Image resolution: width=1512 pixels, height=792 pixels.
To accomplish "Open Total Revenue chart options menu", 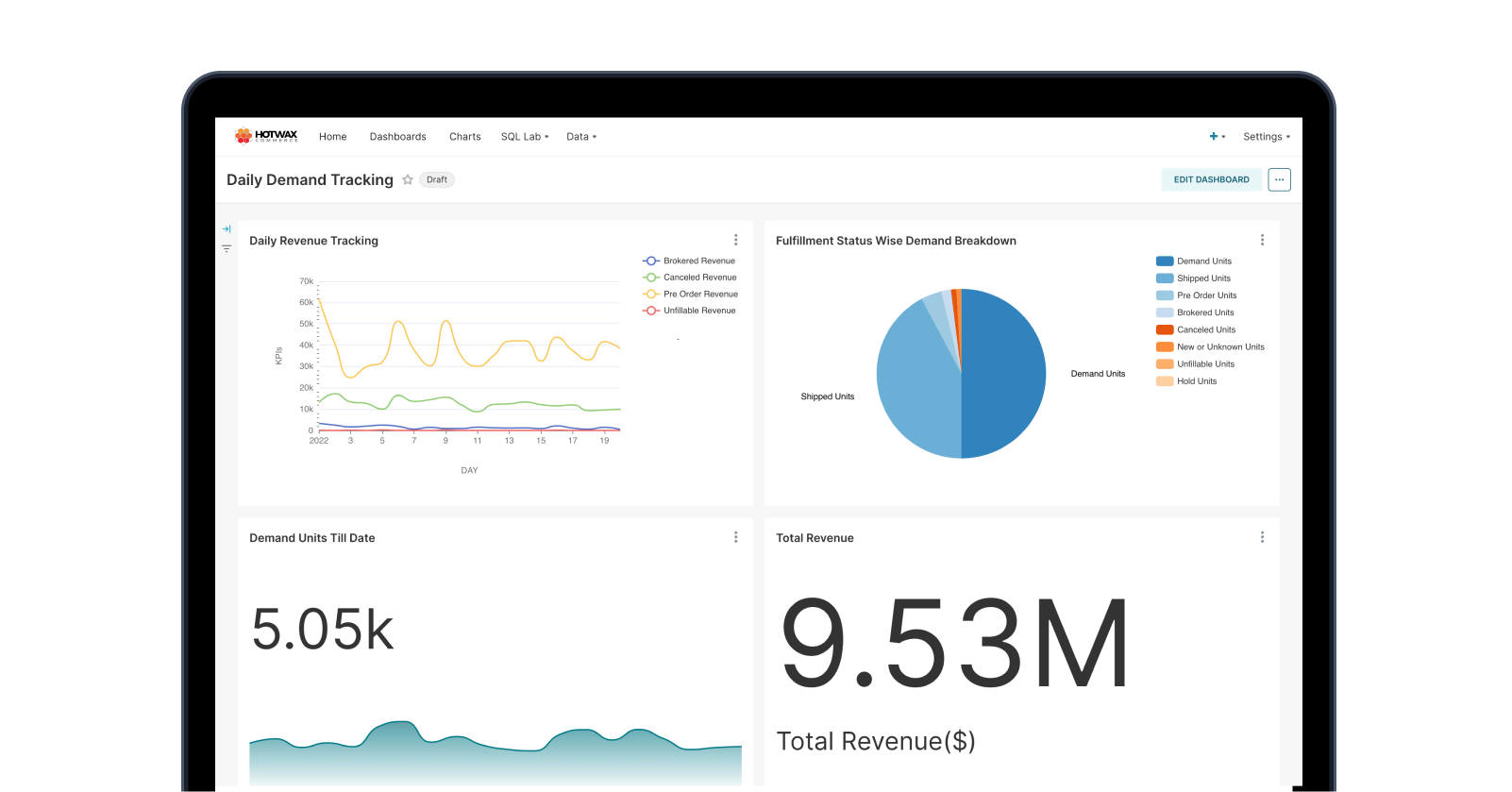I will click(1262, 537).
